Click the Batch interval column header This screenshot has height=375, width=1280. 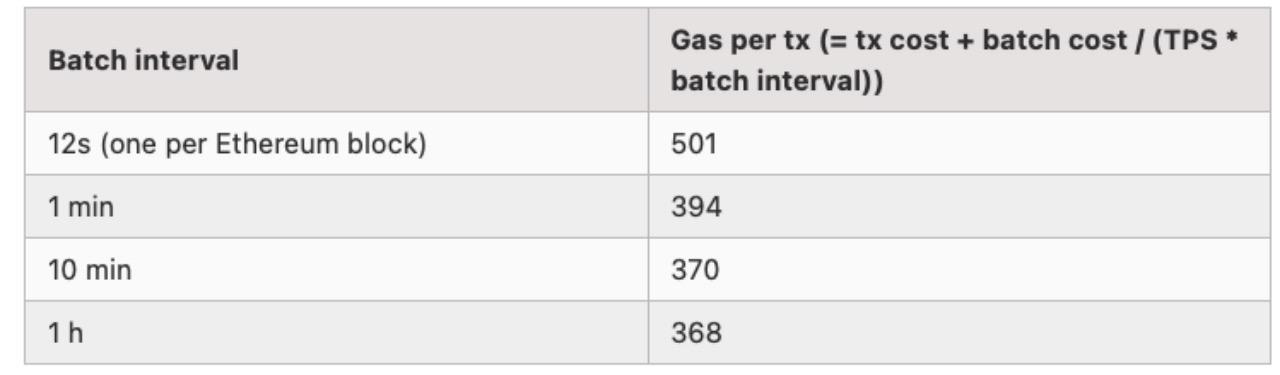pyautogui.click(x=336, y=61)
